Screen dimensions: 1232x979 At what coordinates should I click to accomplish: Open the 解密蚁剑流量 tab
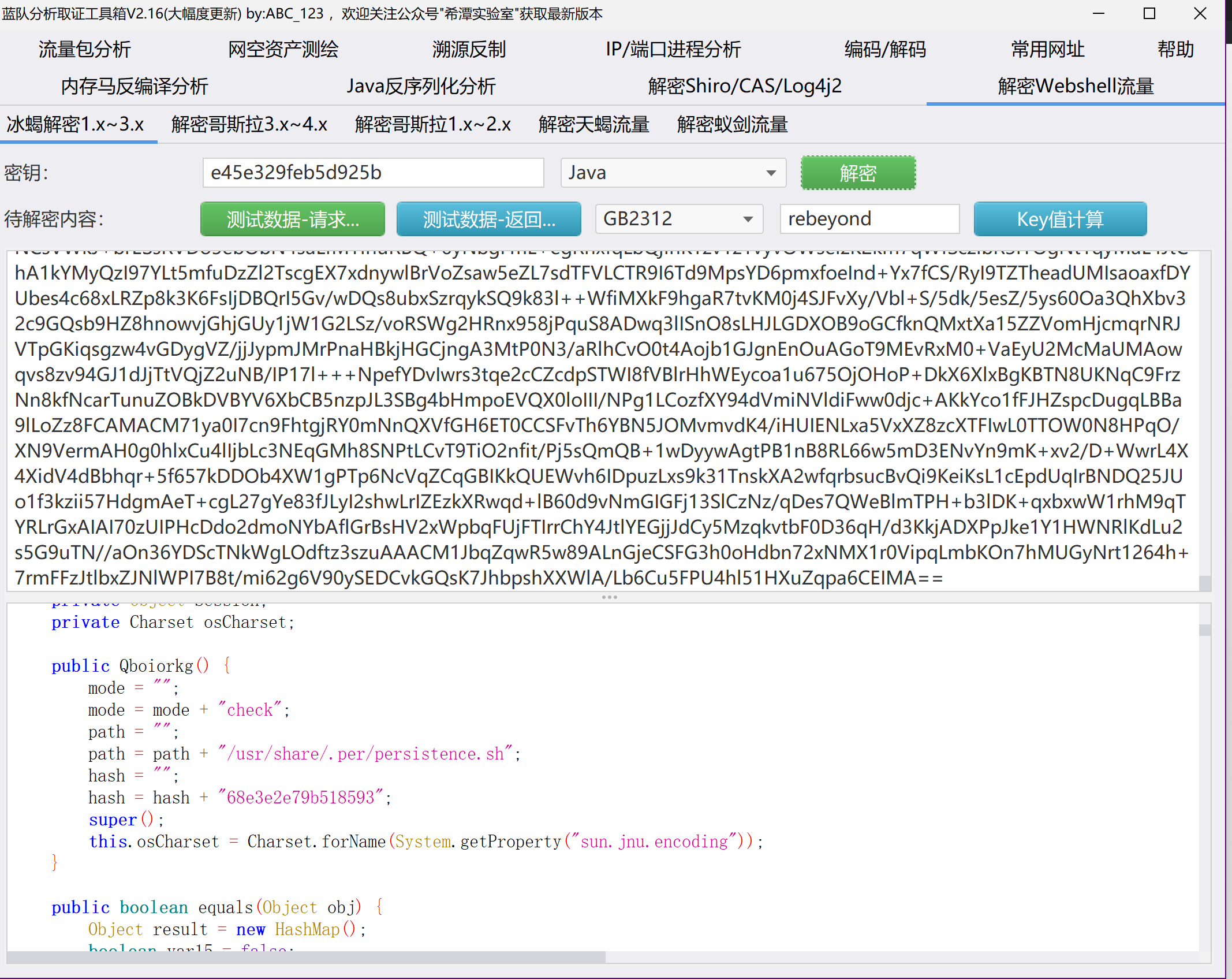click(x=732, y=124)
